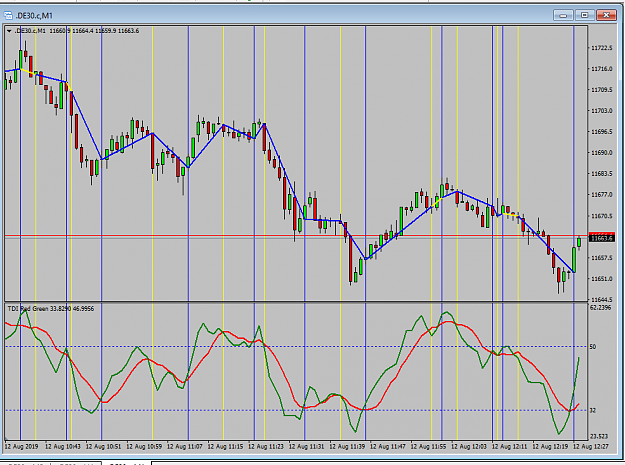Click the indicator level 50 label
This screenshot has width=625, height=465.
pyautogui.click(x=593, y=347)
